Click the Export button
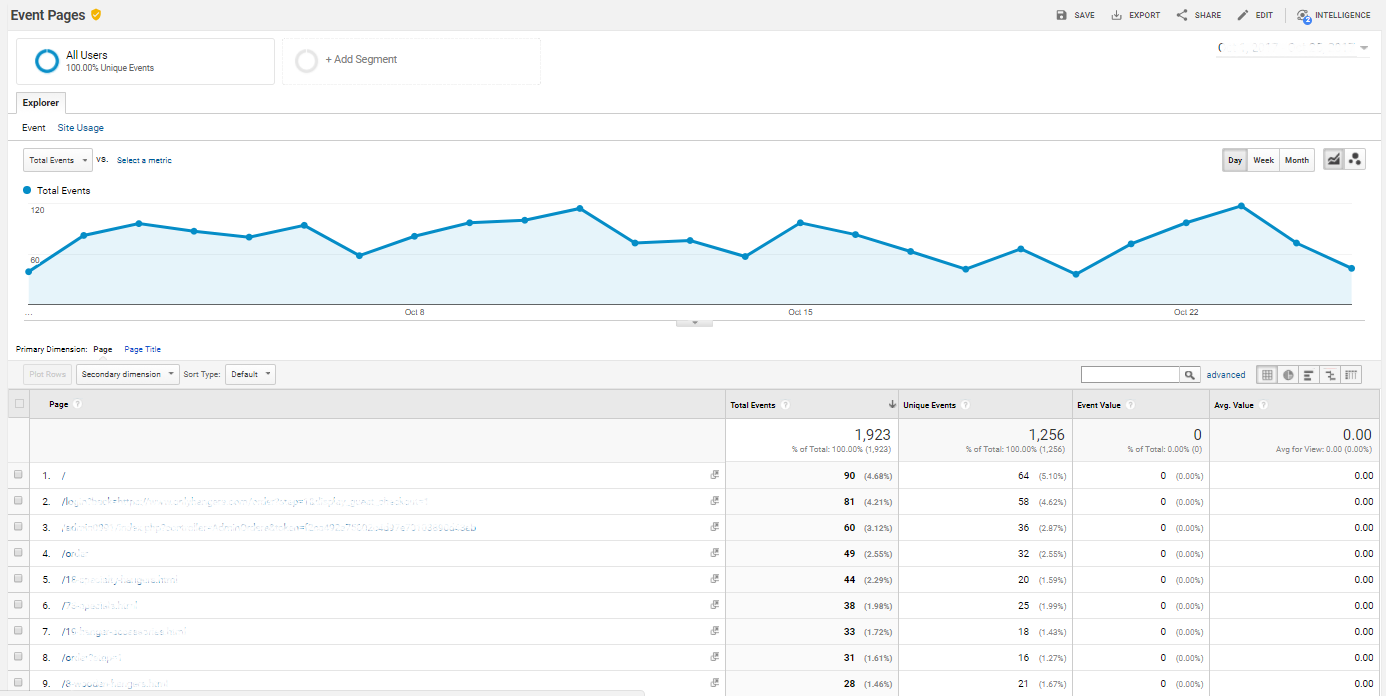This screenshot has width=1386, height=696. [x=1136, y=15]
